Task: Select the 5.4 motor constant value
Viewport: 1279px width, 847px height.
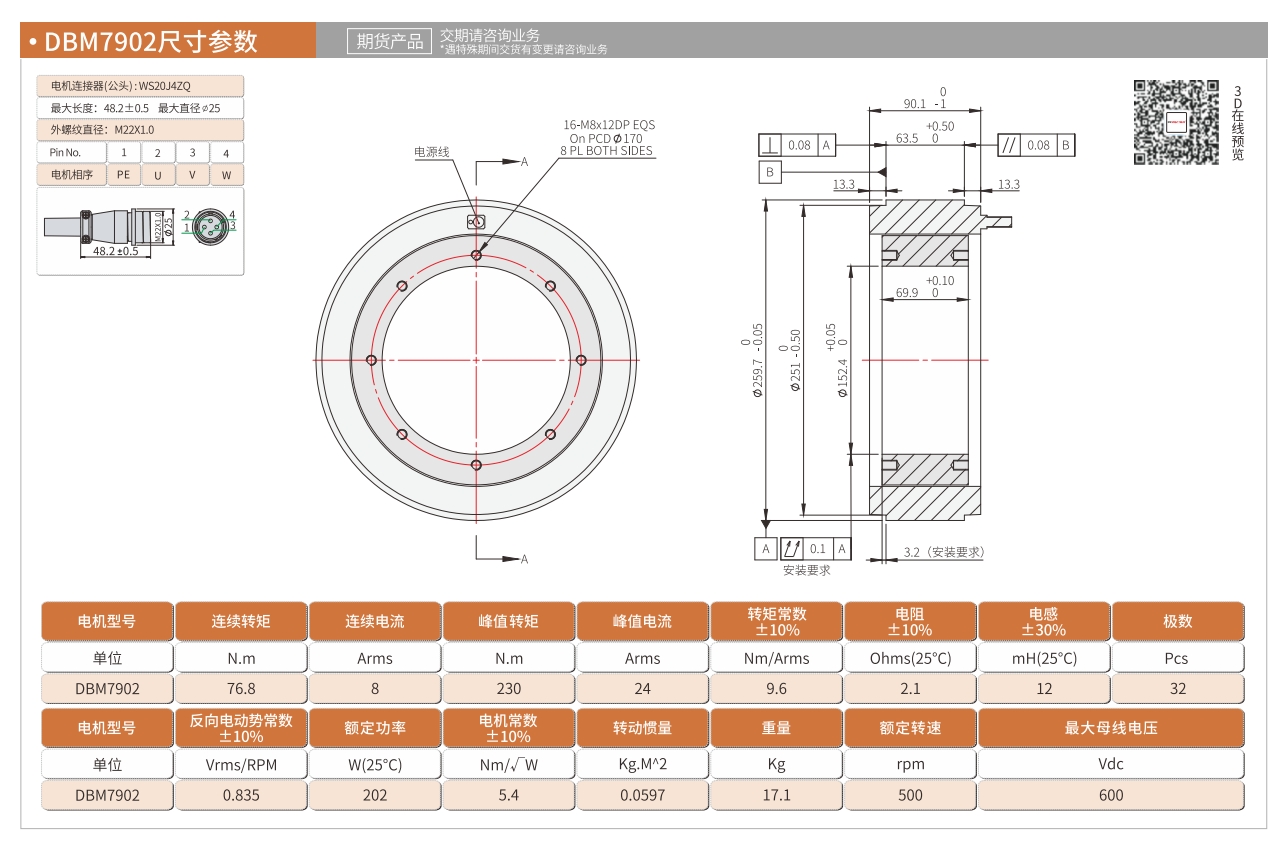Action: [x=509, y=795]
